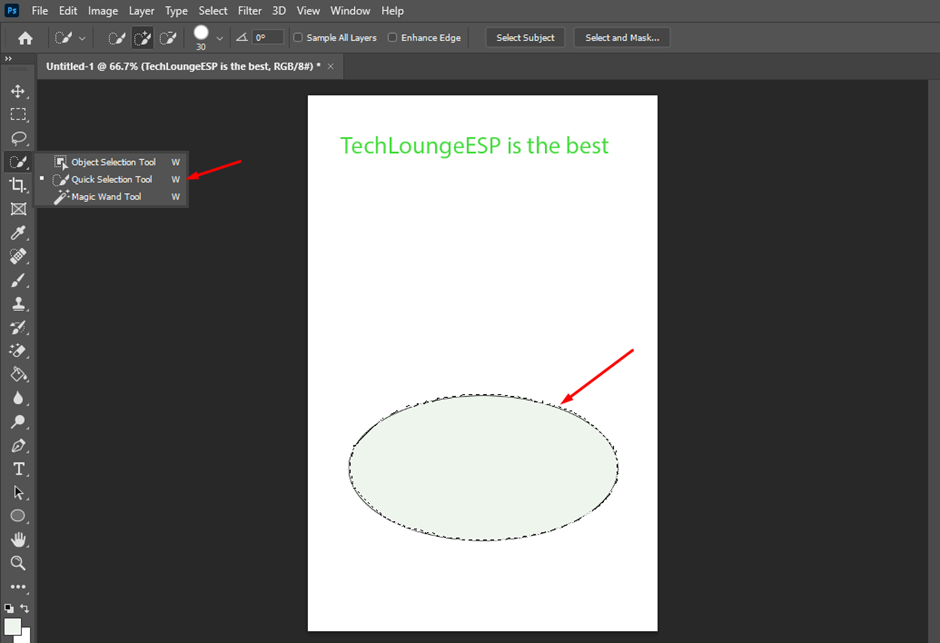
Task: Choose Subtract from selection mode
Action: 168,38
